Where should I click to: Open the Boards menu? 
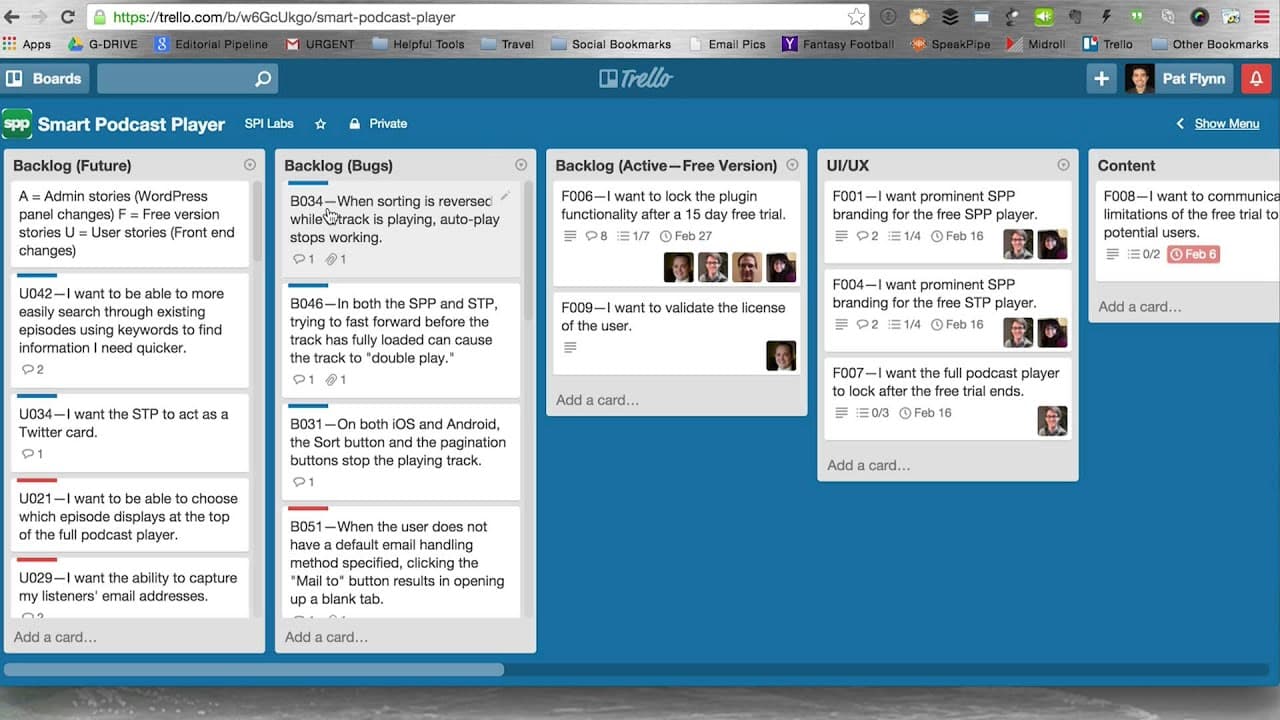(x=45, y=79)
